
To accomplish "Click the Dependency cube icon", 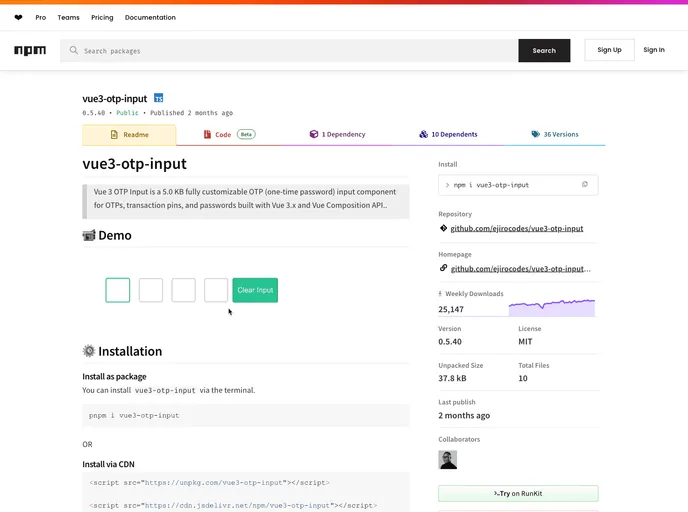I will pyautogui.click(x=314, y=134).
